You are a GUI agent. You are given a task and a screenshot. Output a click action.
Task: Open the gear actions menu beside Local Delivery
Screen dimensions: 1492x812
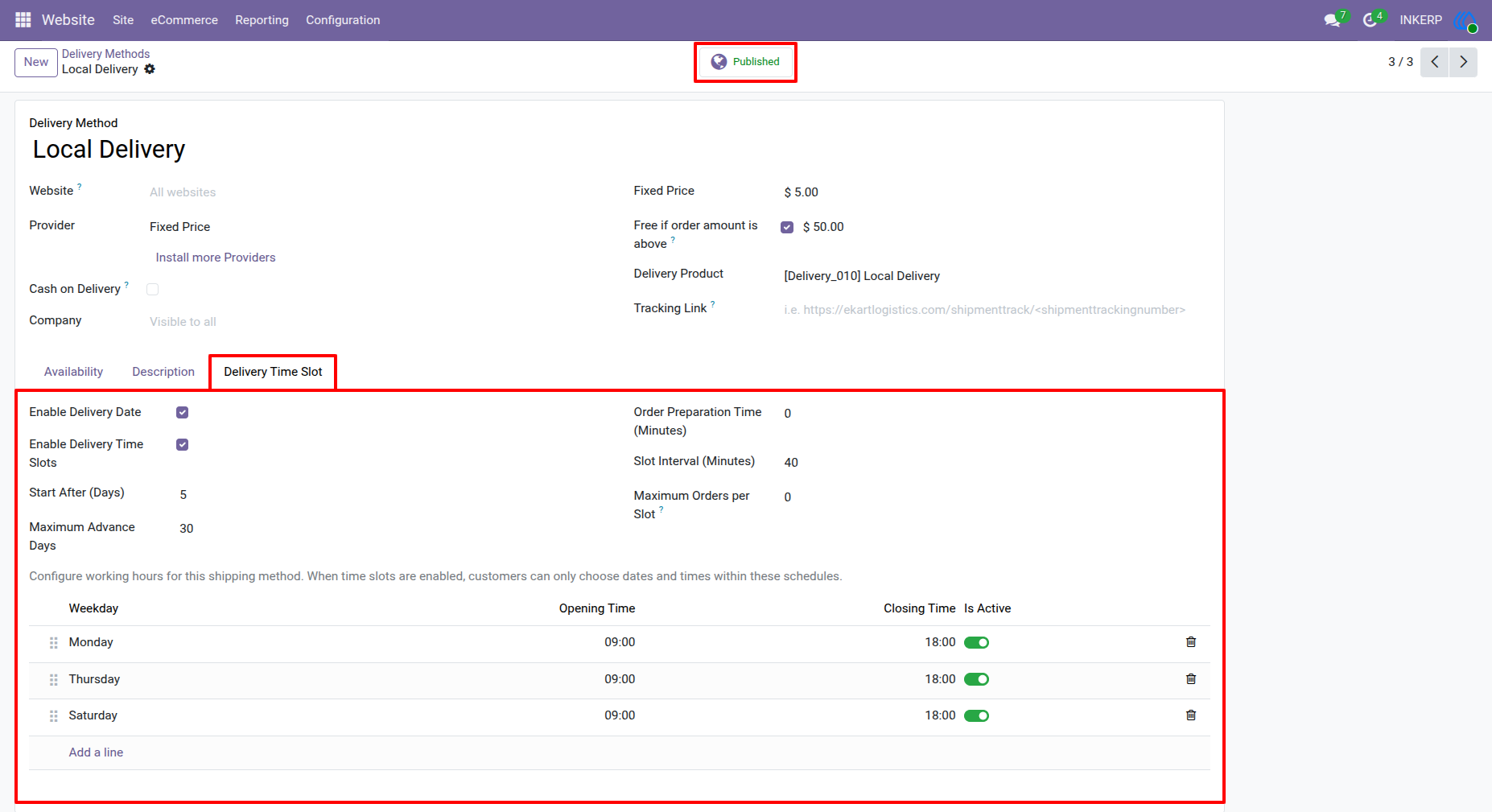150,69
